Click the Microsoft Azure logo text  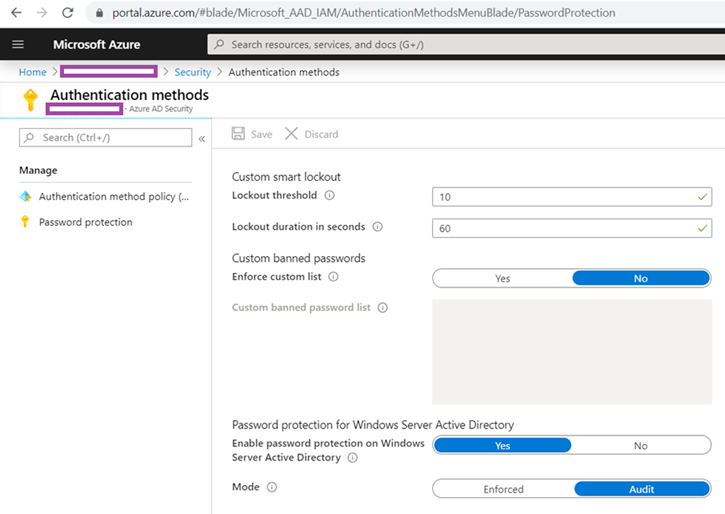pos(97,44)
